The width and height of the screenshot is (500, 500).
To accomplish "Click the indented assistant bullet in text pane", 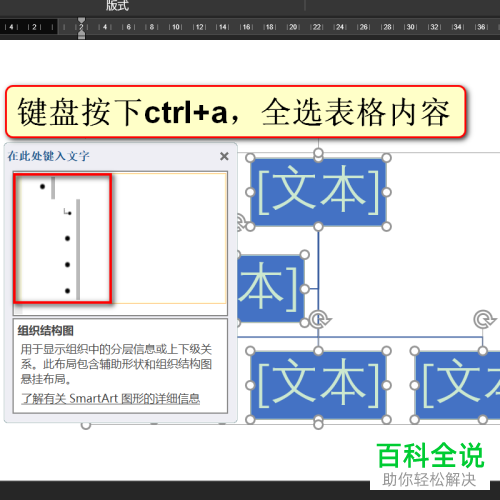I will tap(68, 212).
